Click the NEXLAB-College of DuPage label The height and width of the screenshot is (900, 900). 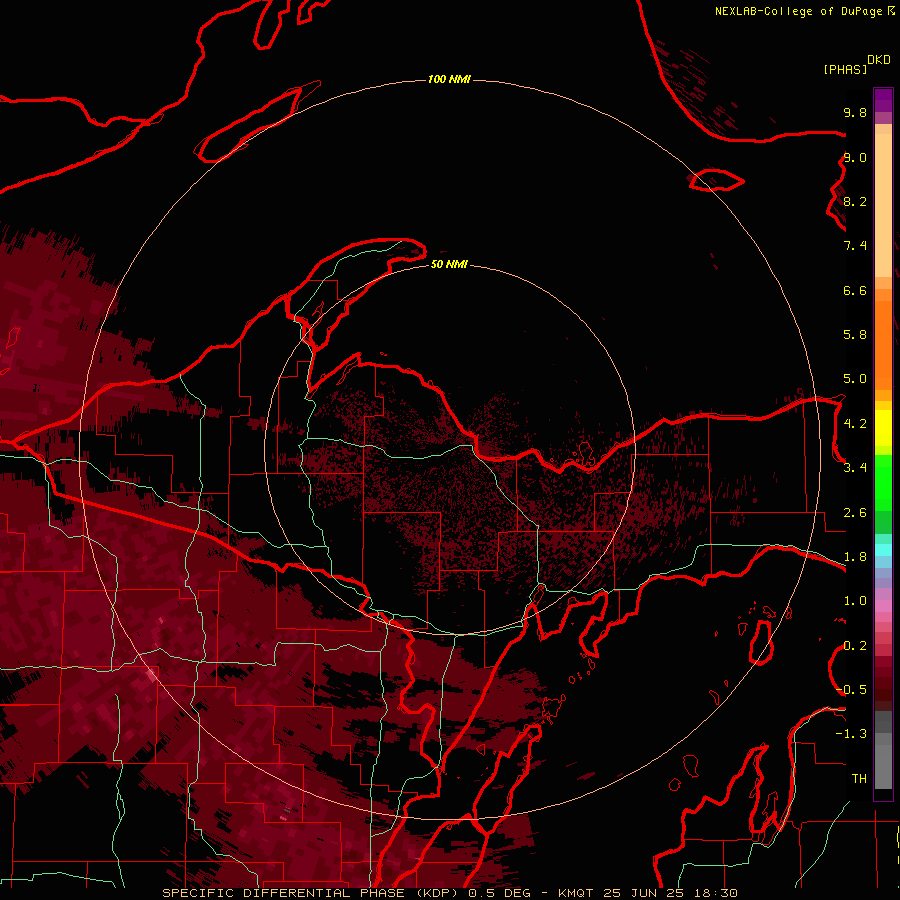coord(798,11)
